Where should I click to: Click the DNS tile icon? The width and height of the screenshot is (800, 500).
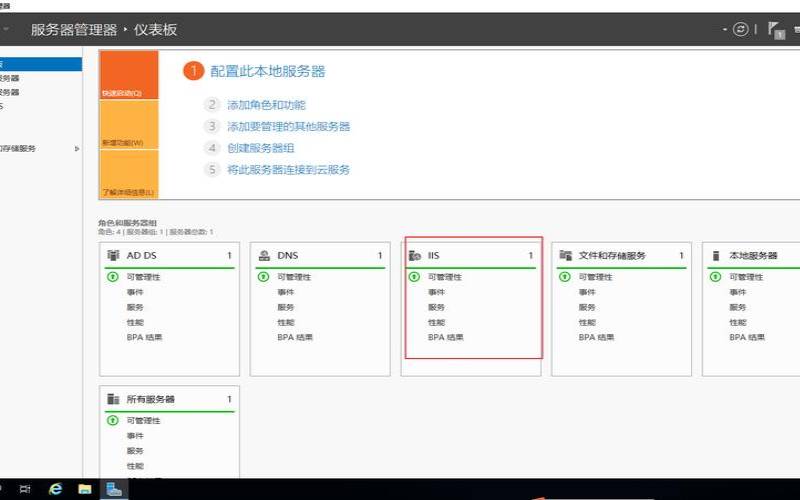coord(264,255)
